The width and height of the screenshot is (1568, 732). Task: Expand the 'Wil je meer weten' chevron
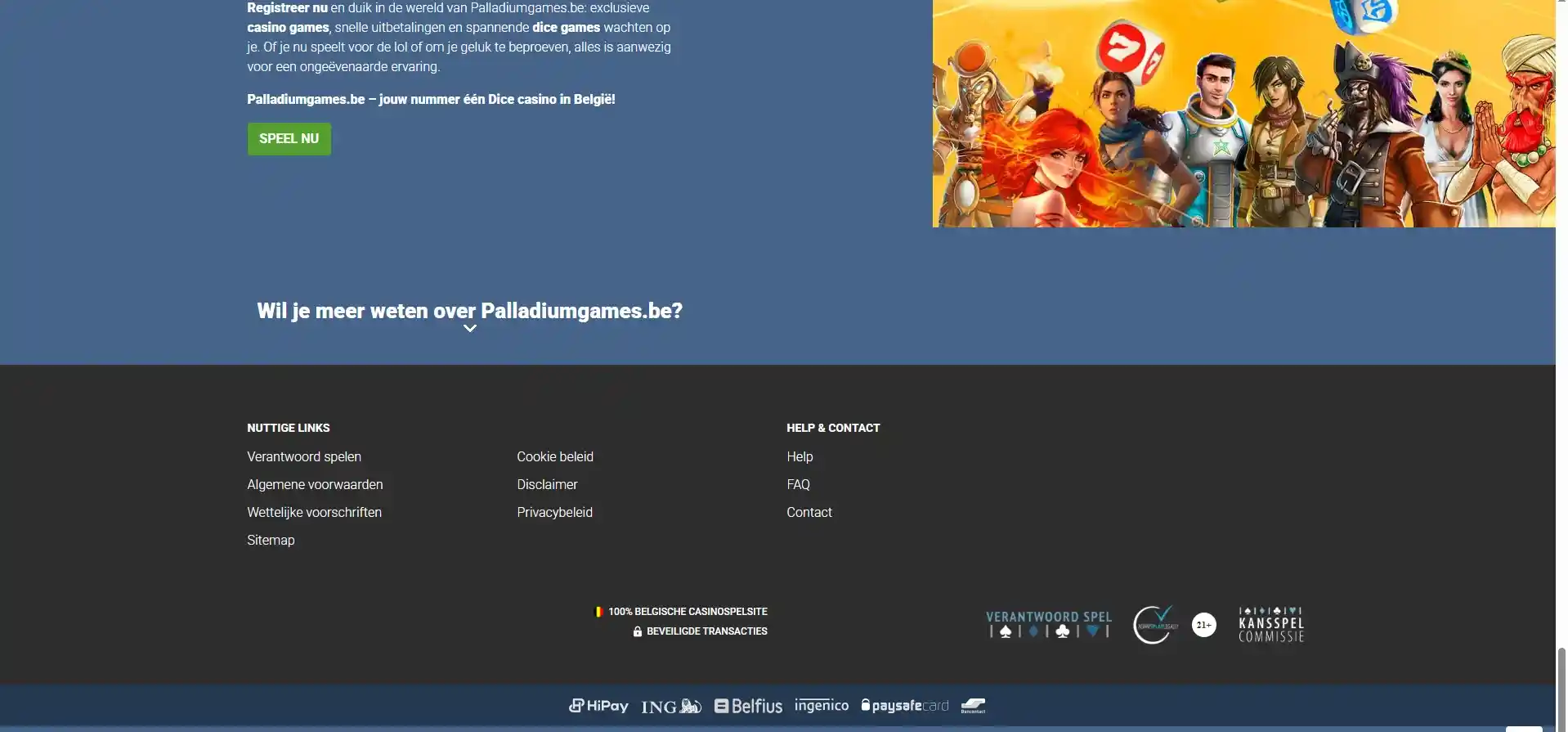pos(470,329)
